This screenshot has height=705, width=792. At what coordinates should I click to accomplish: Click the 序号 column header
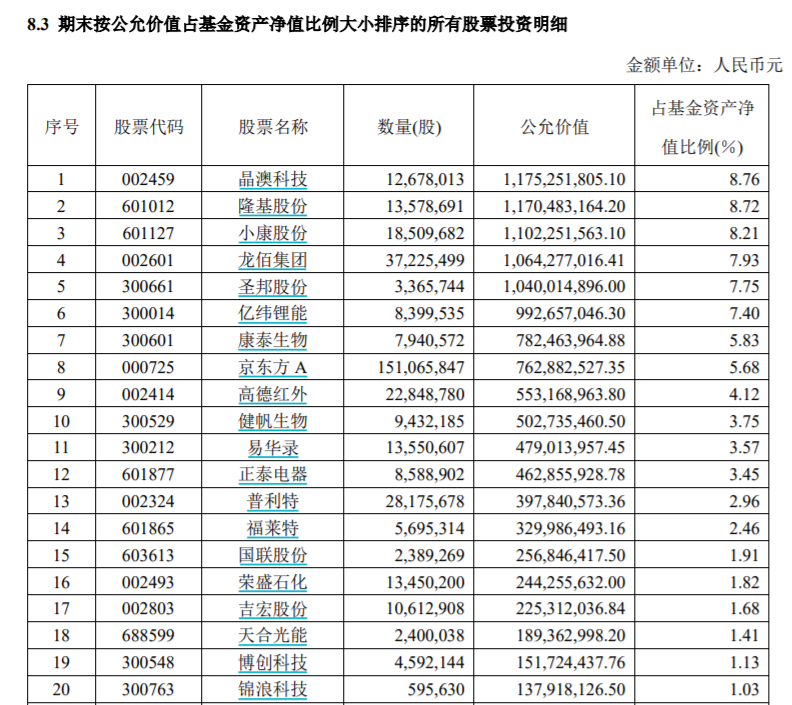pos(62,127)
